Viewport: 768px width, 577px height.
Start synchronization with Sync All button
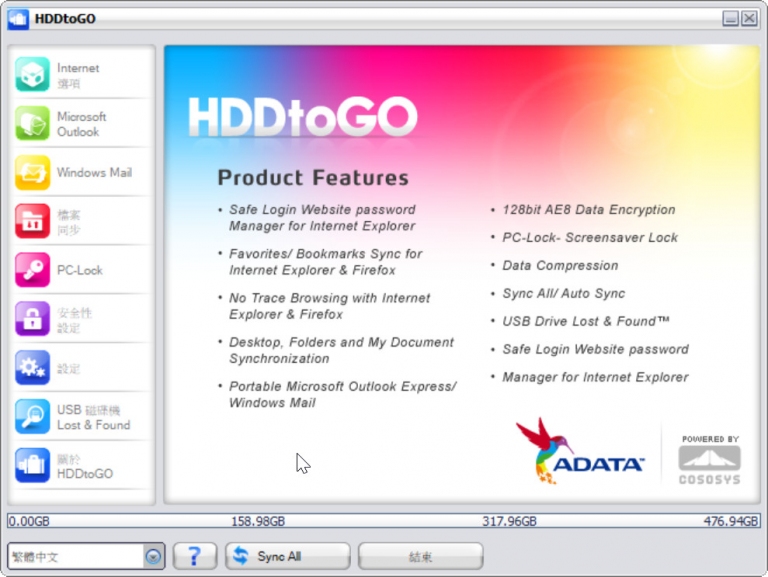point(288,556)
